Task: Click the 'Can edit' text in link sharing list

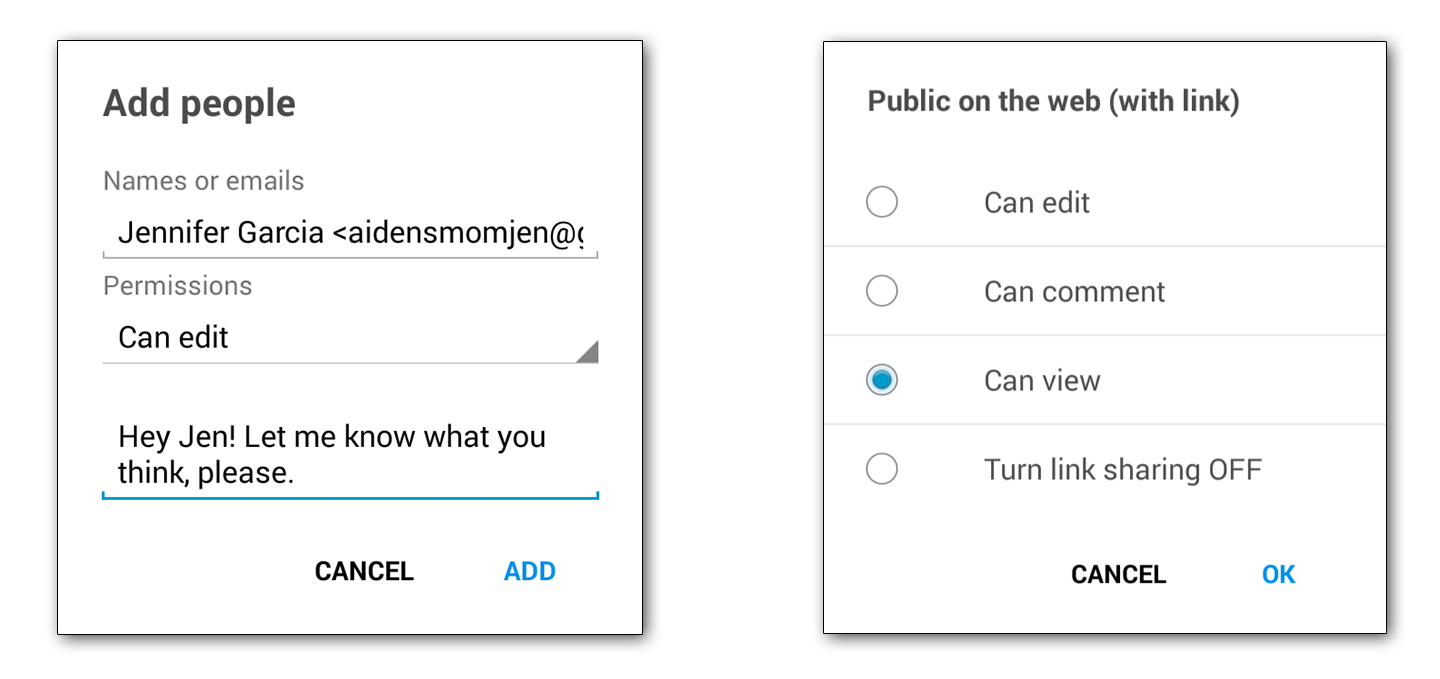Action: [x=1036, y=203]
